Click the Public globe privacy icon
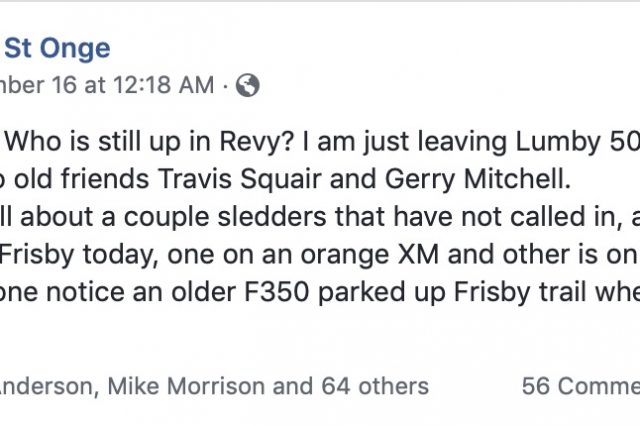The width and height of the screenshot is (640, 426). coord(249,86)
